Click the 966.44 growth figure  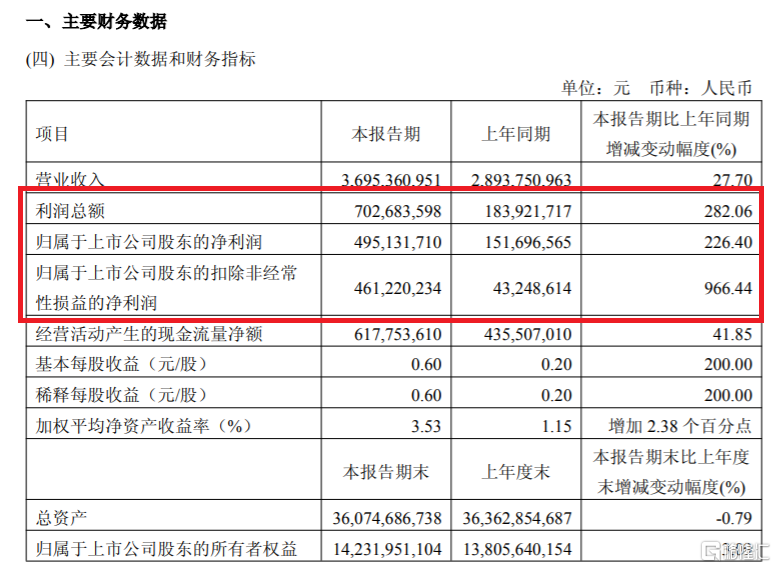(x=728, y=288)
